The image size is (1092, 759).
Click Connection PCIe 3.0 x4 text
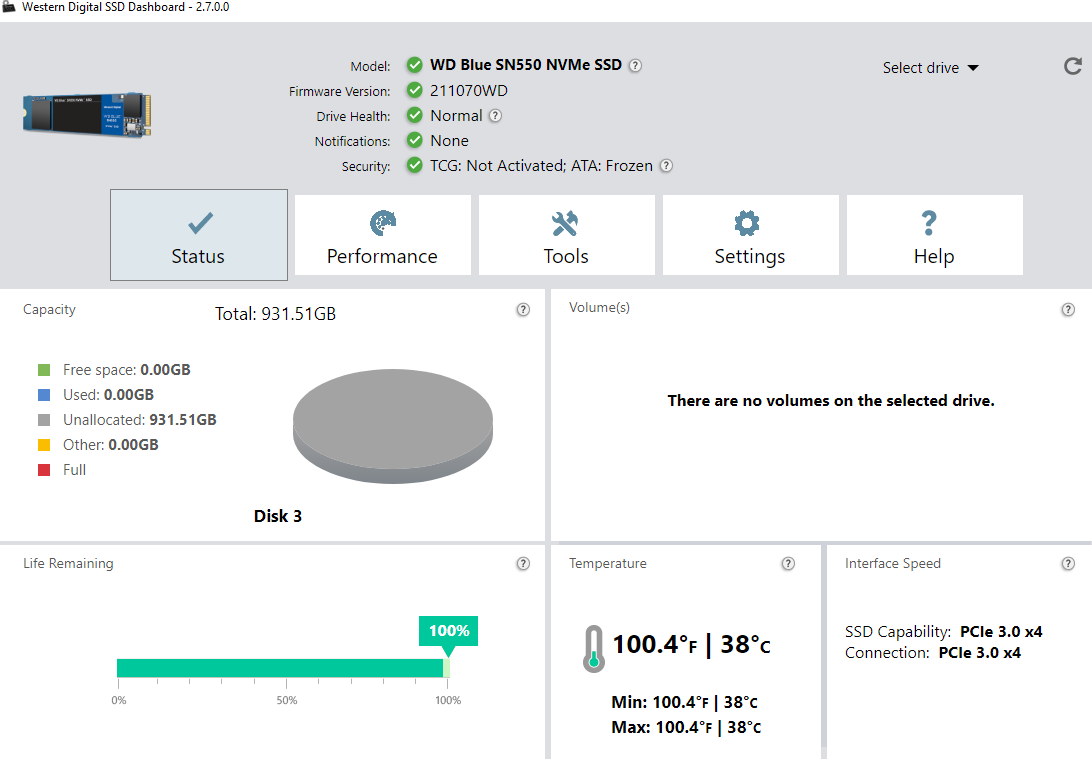pos(933,652)
